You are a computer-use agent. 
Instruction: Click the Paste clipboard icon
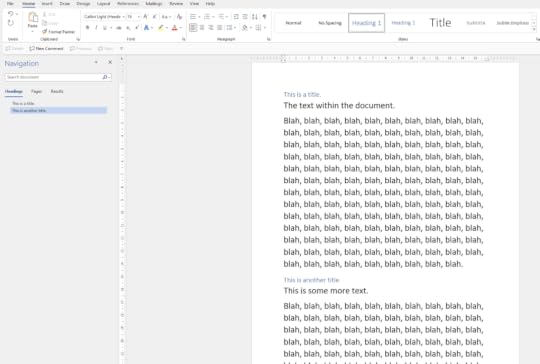(33, 17)
